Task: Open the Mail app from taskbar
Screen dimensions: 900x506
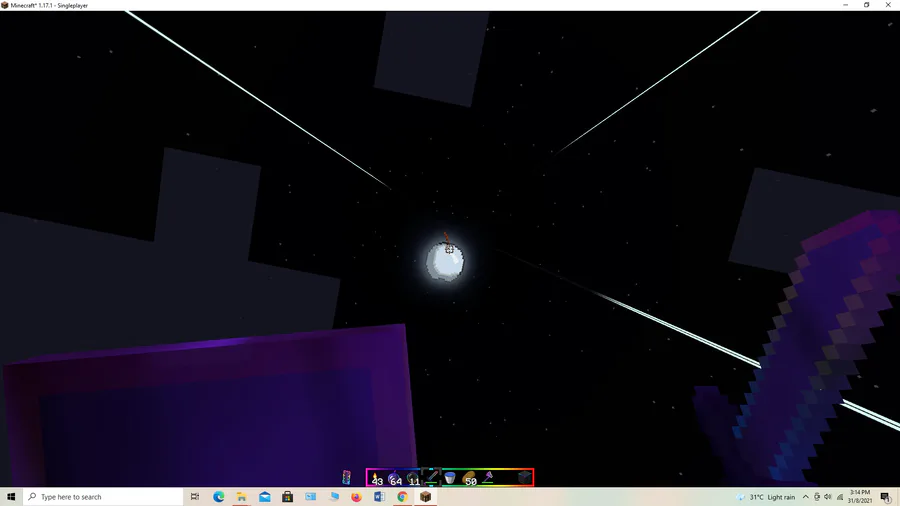Action: click(x=265, y=497)
